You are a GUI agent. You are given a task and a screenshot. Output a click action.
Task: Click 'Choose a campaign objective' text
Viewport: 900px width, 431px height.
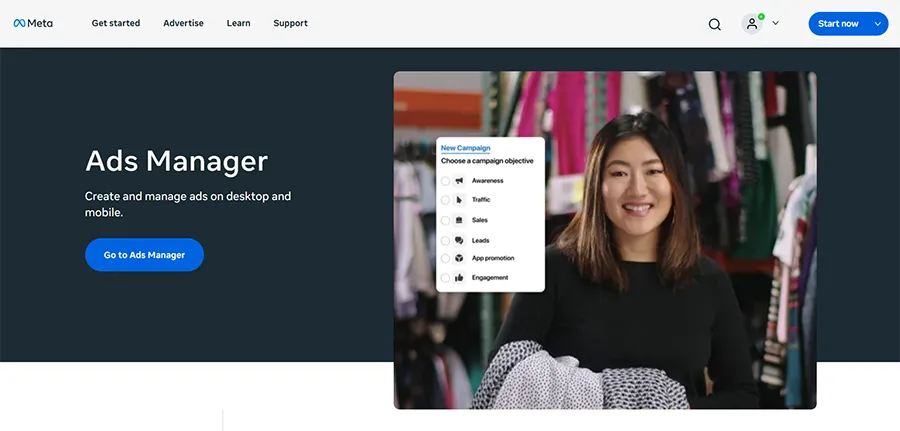coord(487,161)
